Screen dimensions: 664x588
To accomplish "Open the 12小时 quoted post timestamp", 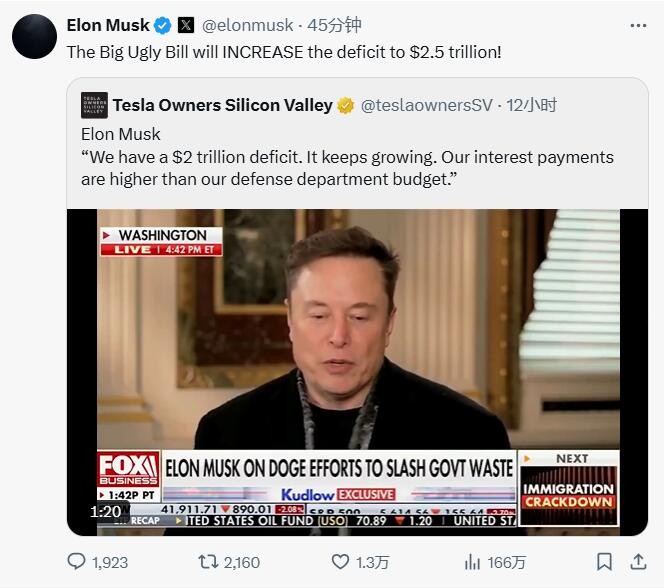I will [x=531, y=105].
